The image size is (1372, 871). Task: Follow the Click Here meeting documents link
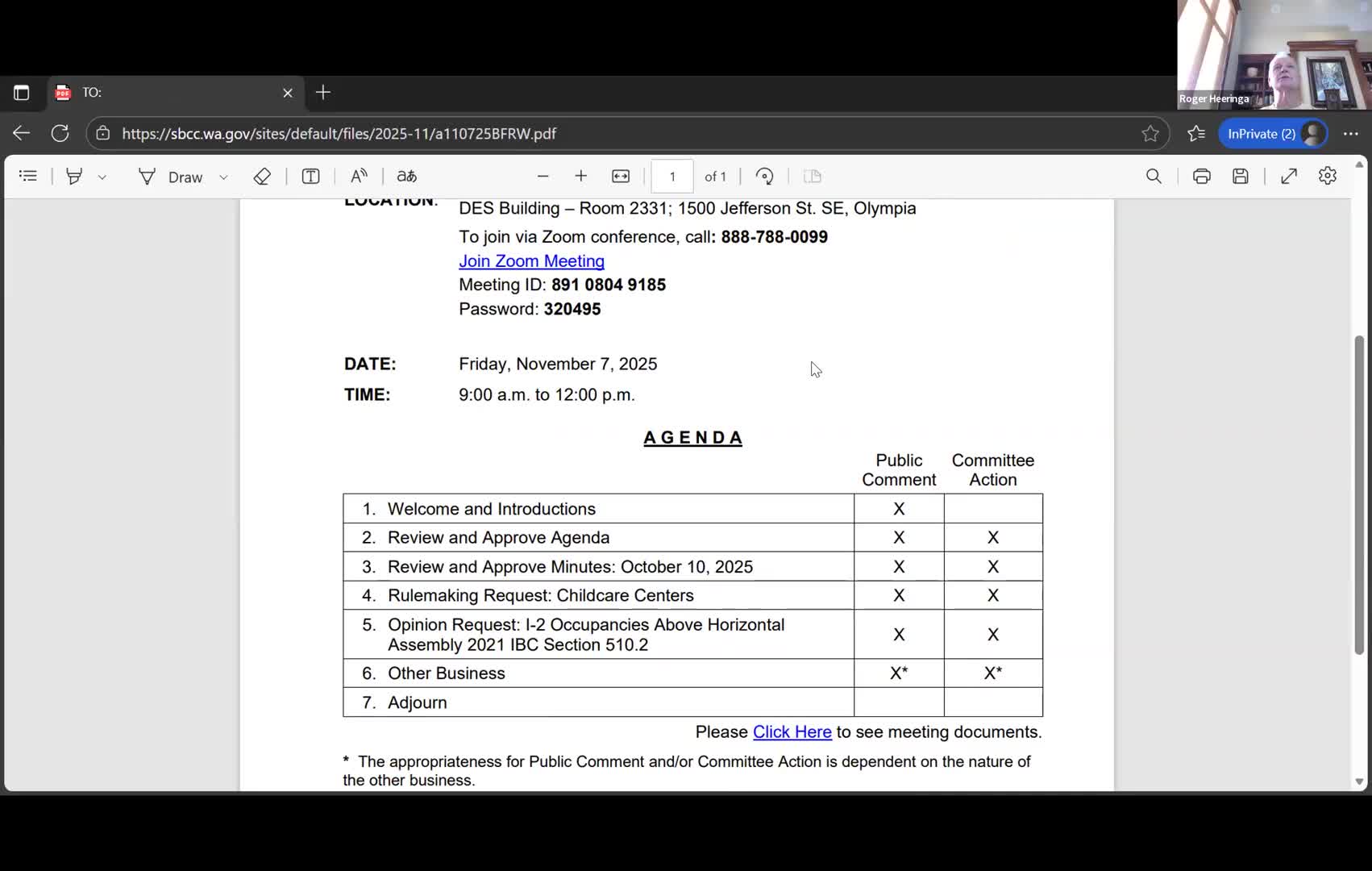point(792,731)
